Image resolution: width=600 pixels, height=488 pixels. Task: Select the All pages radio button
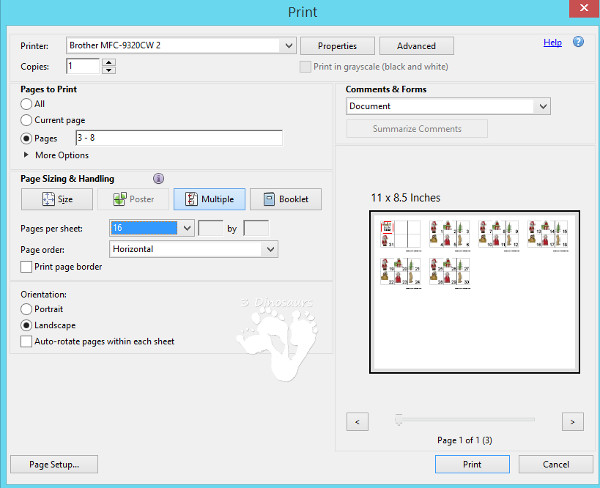click(27, 104)
